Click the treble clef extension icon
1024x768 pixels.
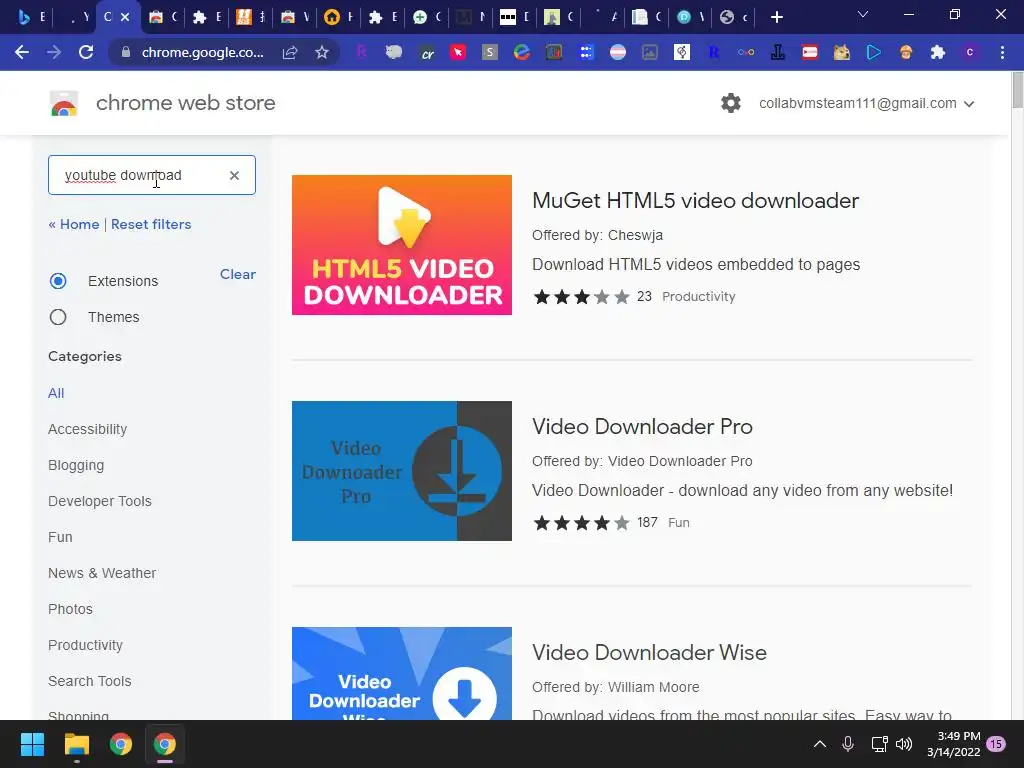pyautogui.click(x=682, y=52)
